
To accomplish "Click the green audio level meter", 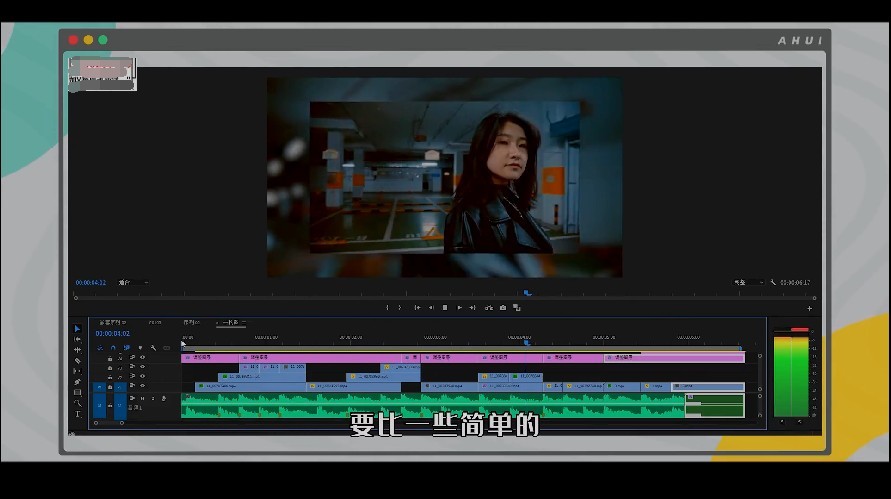I will pyautogui.click(x=791, y=376).
